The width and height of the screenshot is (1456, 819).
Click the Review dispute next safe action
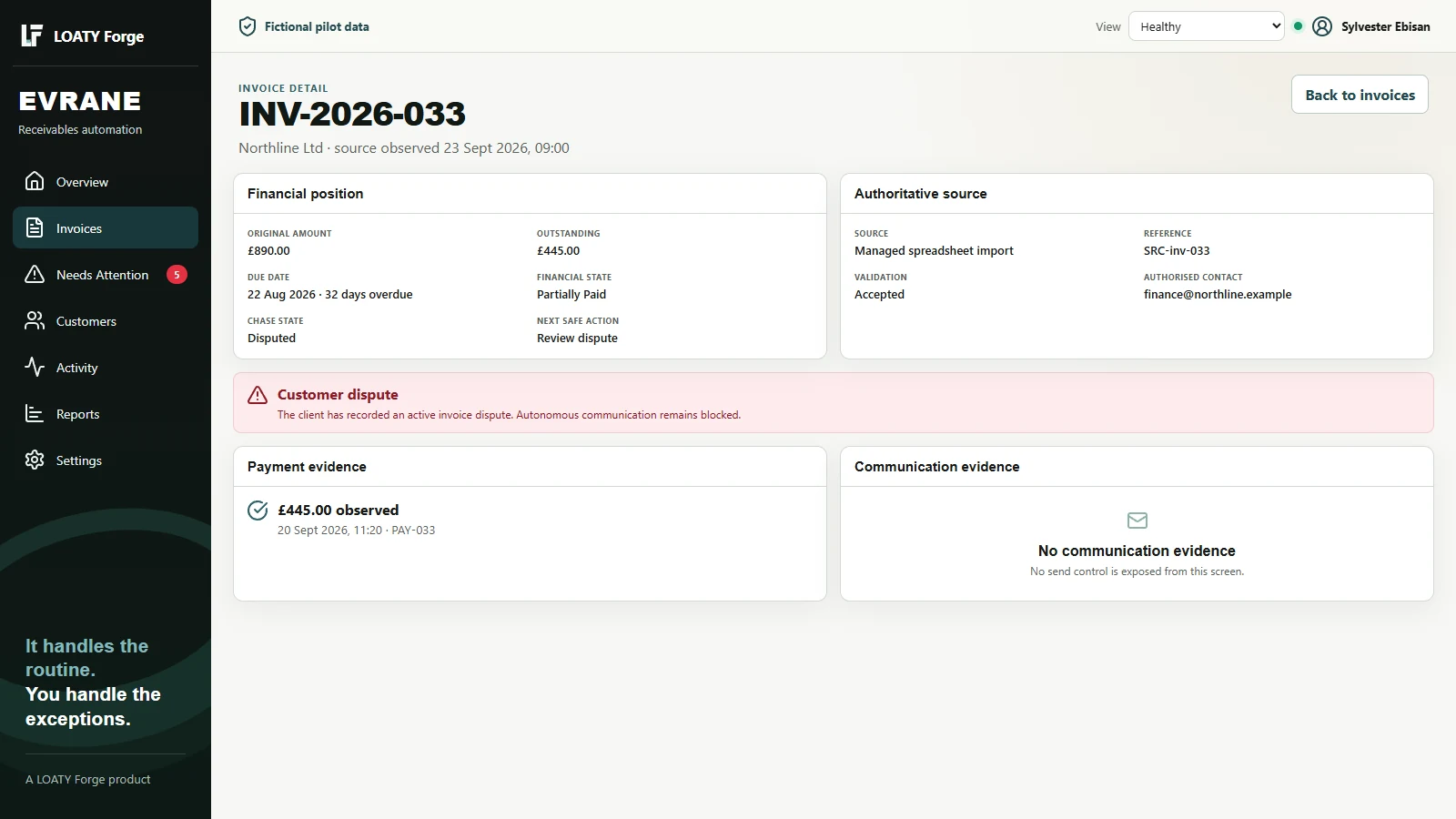click(x=577, y=339)
